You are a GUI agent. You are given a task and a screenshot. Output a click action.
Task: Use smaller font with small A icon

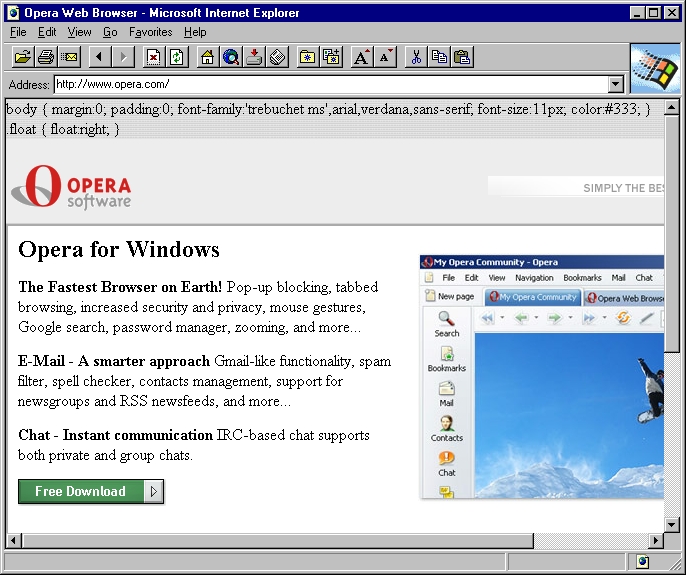point(385,57)
